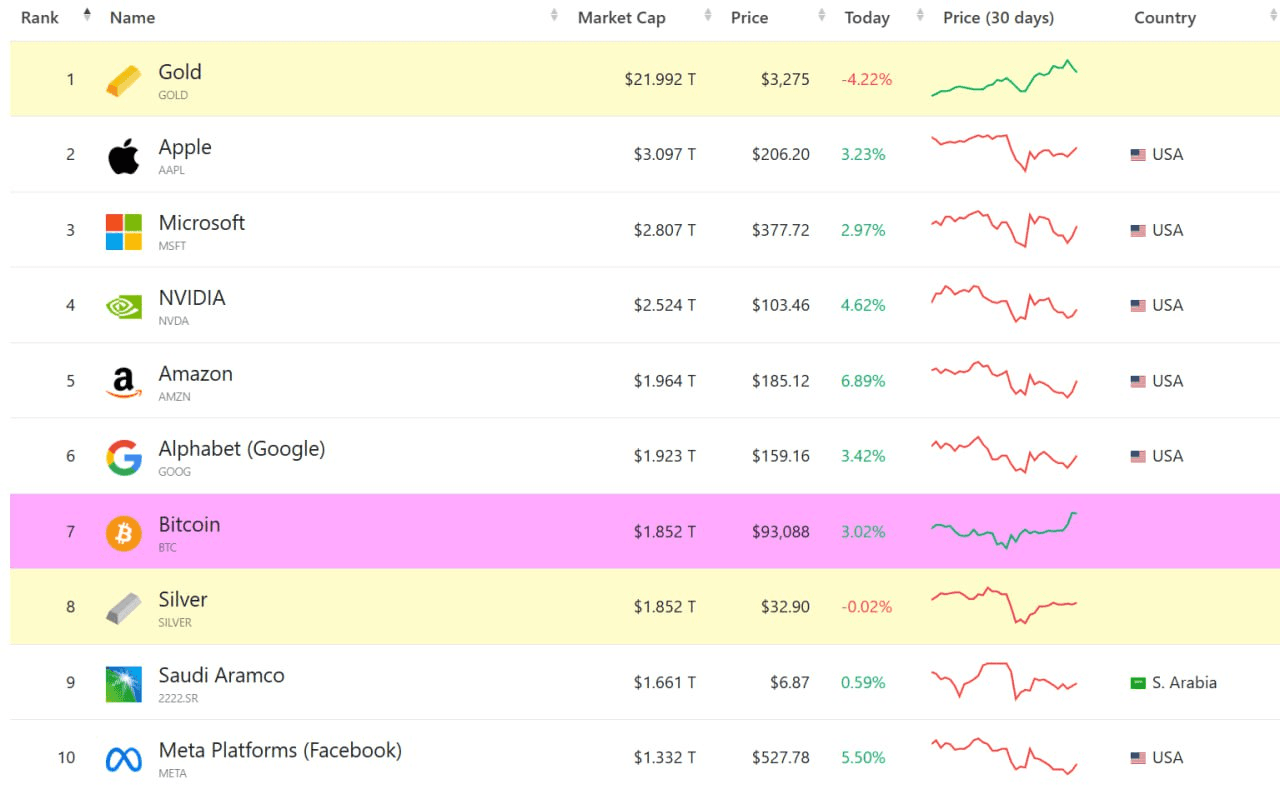1280x794 pixels.
Task: Click the Saudi Aramco logo icon
Action: (x=124, y=684)
